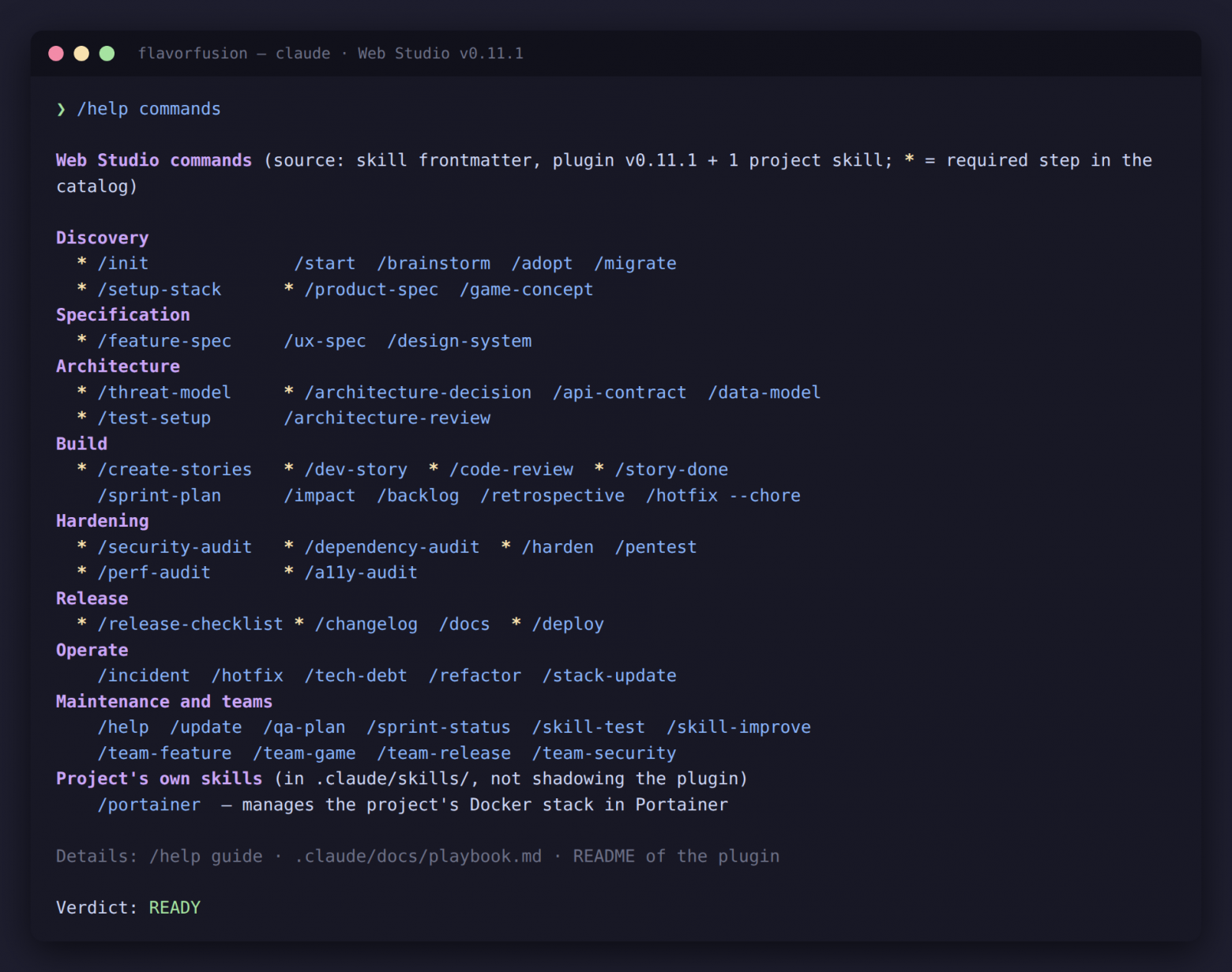Select the /team-feature command
1232x972 pixels.
[164, 753]
